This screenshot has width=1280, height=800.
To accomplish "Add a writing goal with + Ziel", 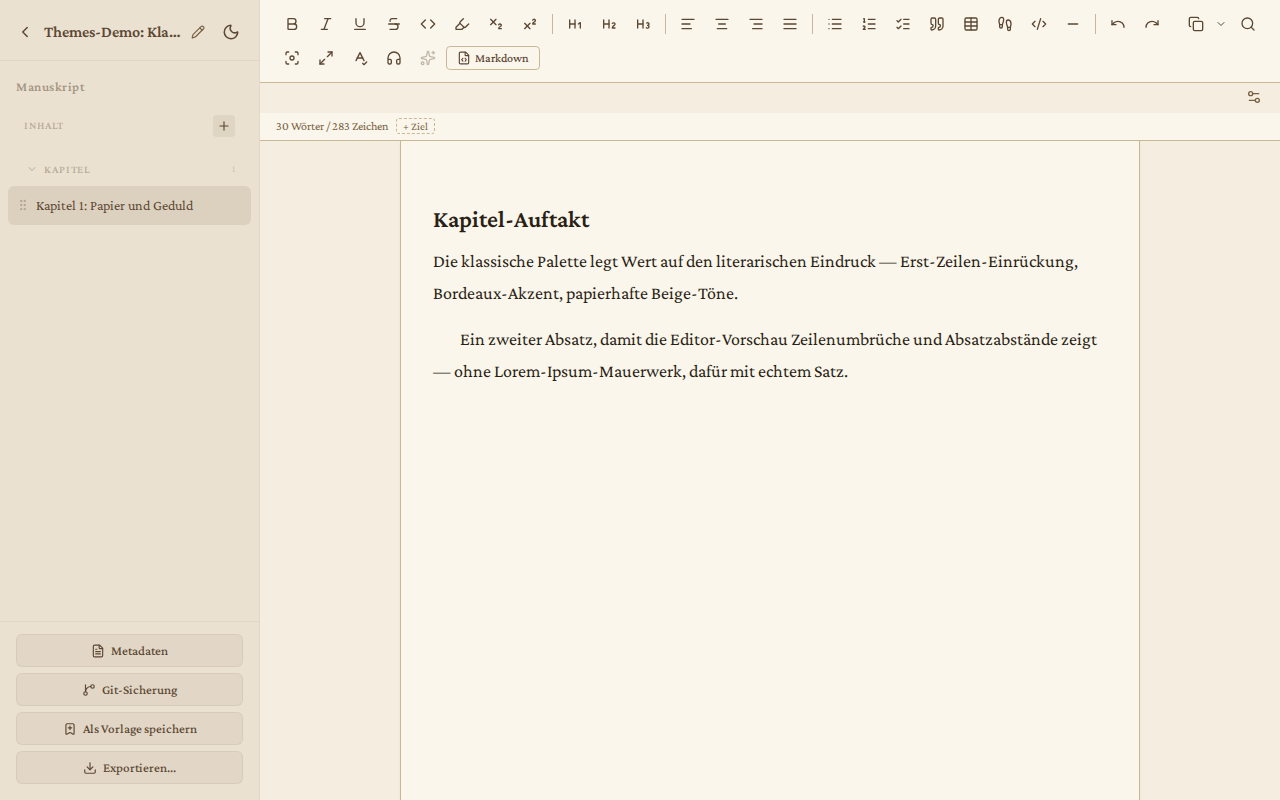I will 415,126.
